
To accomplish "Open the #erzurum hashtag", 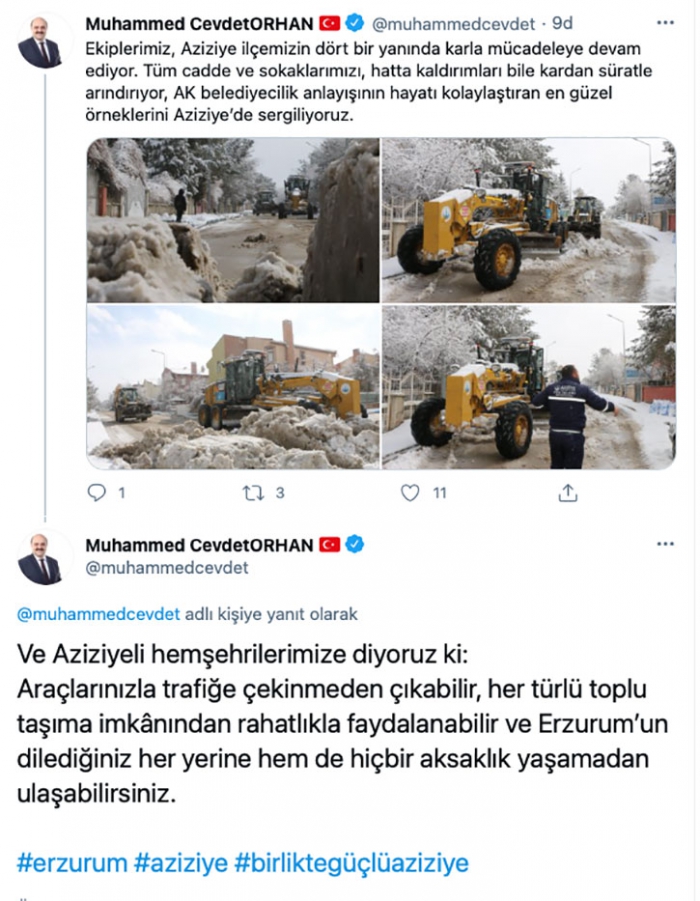I will coord(72,863).
